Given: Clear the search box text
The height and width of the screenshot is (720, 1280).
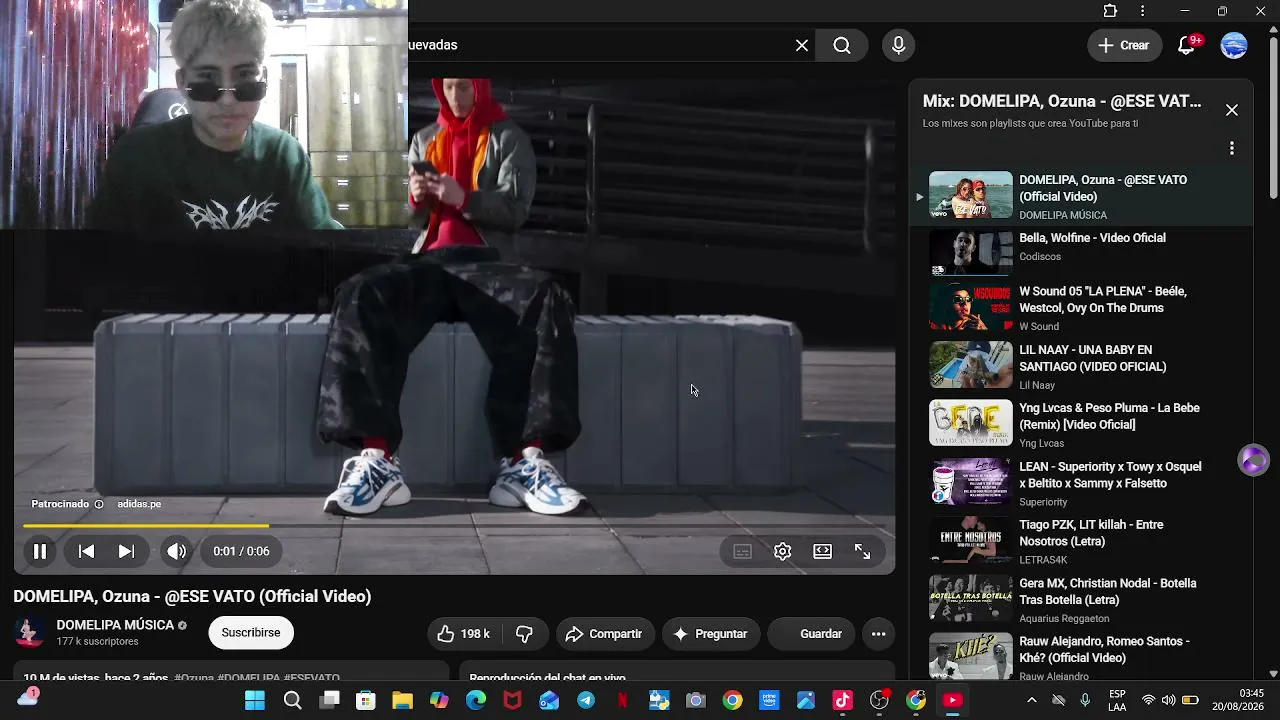Looking at the screenshot, I should 802,45.
